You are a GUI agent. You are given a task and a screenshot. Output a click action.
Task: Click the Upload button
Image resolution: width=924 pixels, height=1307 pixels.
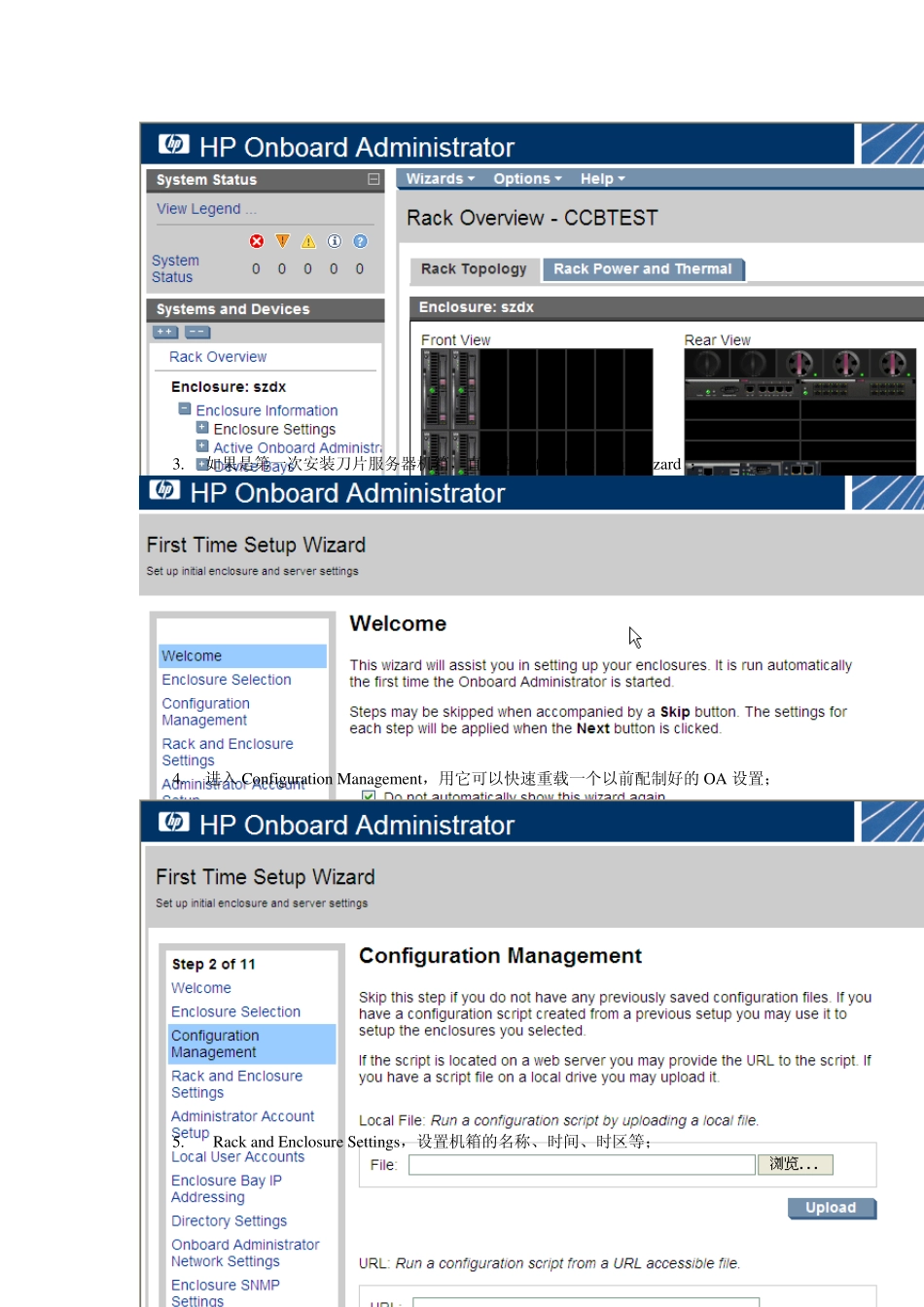[832, 1208]
